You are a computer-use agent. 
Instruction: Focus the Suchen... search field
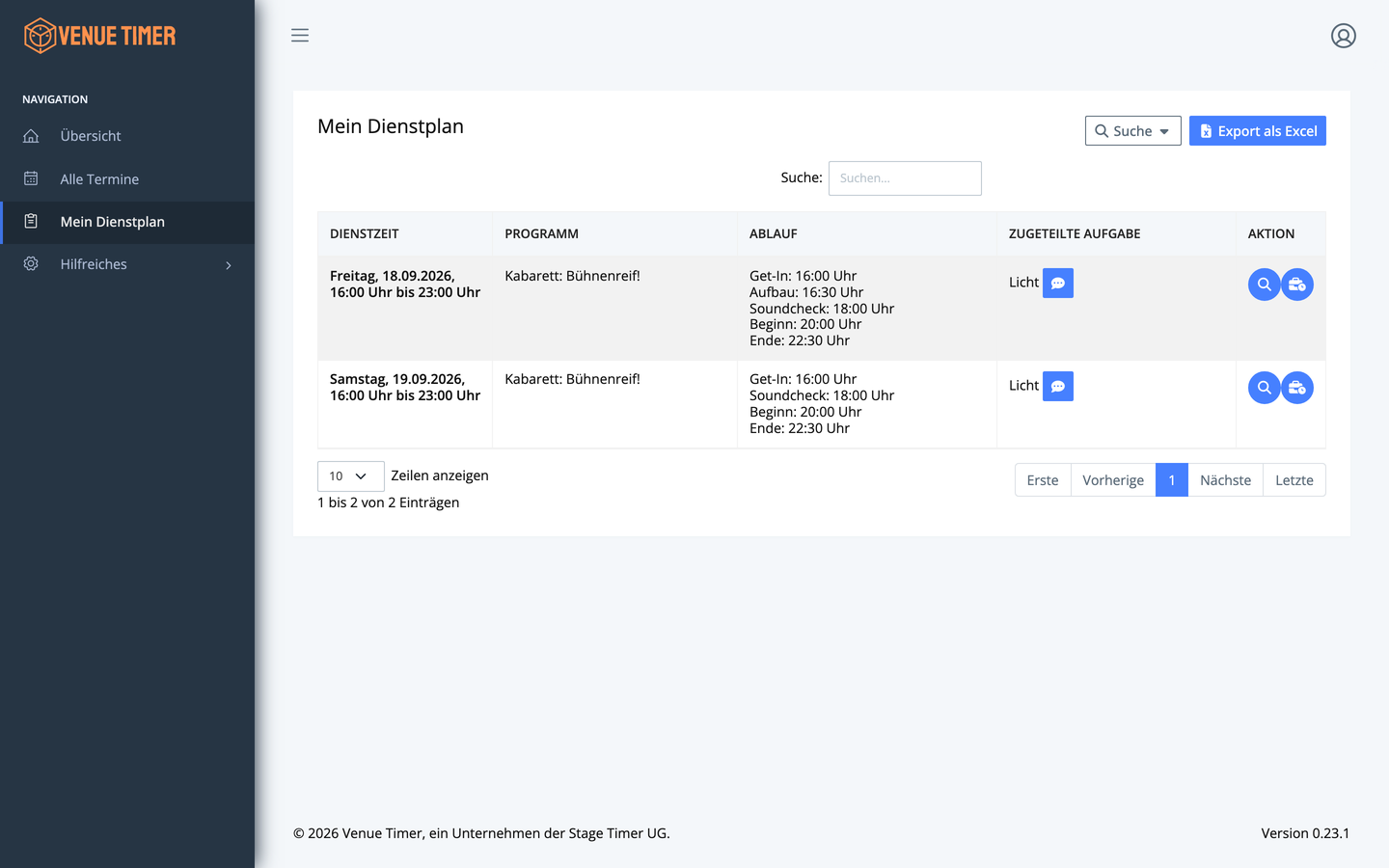pyautogui.click(x=905, y=178)
